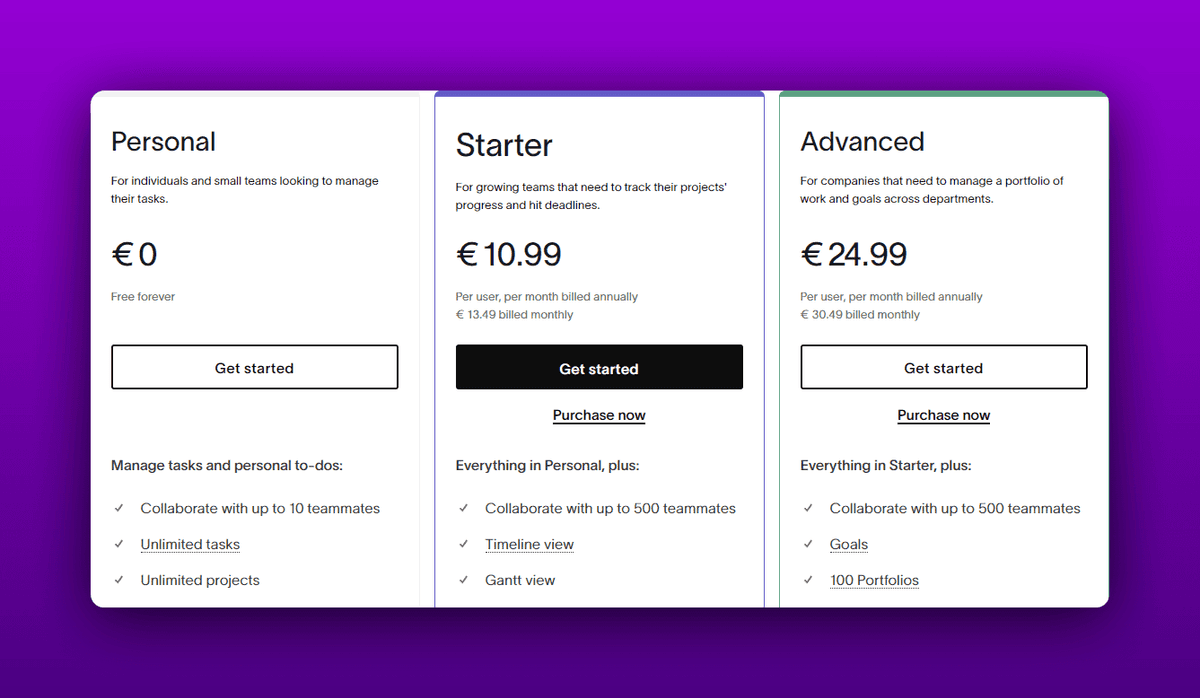Open Purchase now link under Advanced plan
The width and height of the screenshot is (1200, 698).
tap(943, 415)
